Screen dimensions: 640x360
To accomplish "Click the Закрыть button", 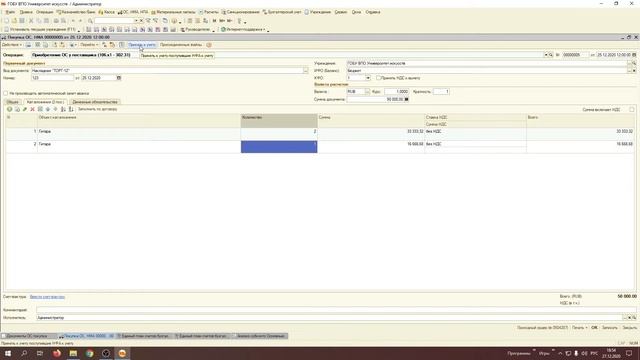I will 629,328.
